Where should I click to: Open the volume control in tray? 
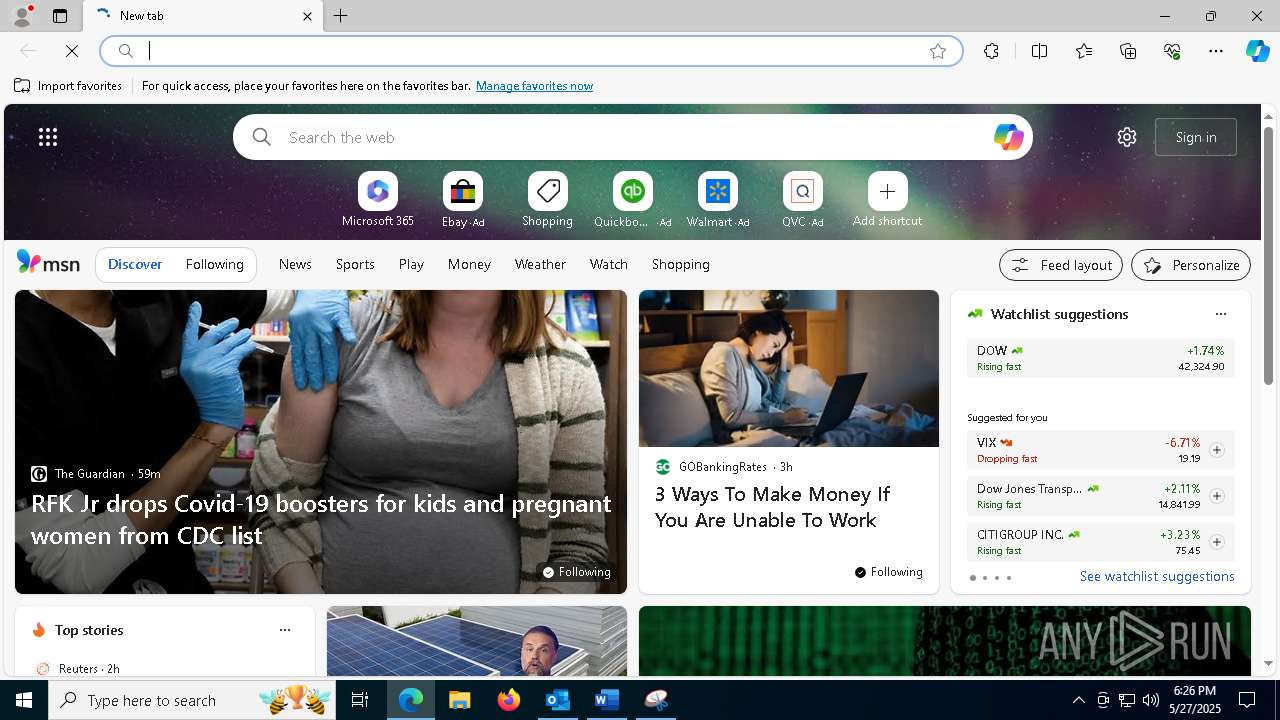1151,700
